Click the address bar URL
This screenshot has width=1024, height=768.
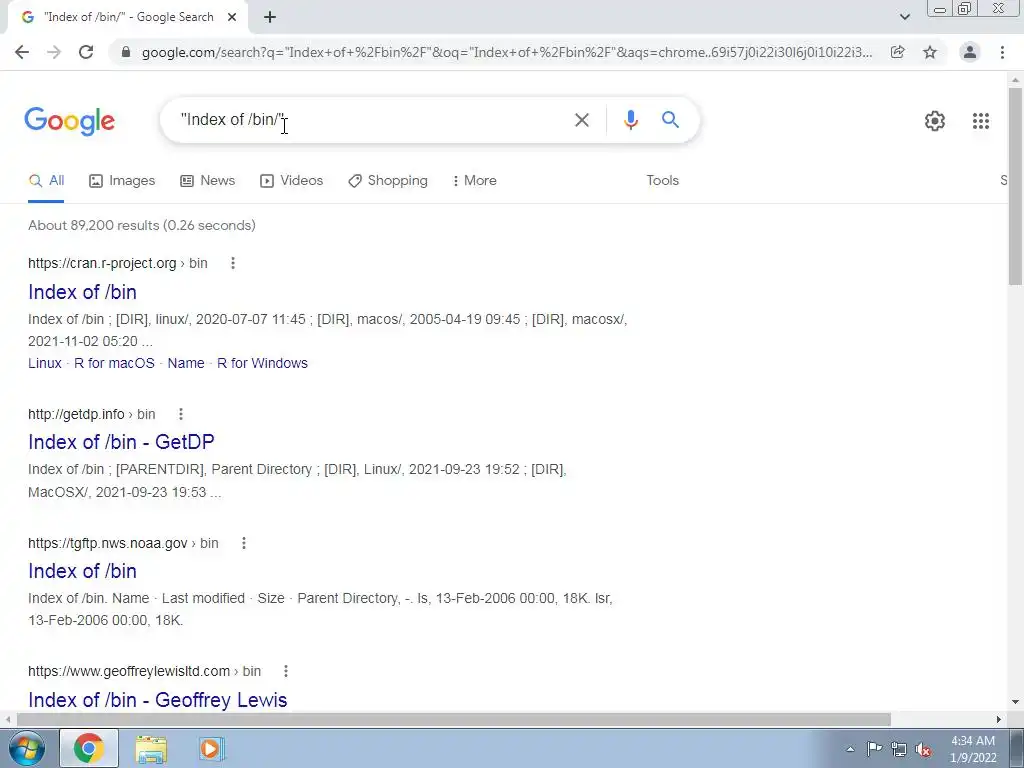coord(507,52)
